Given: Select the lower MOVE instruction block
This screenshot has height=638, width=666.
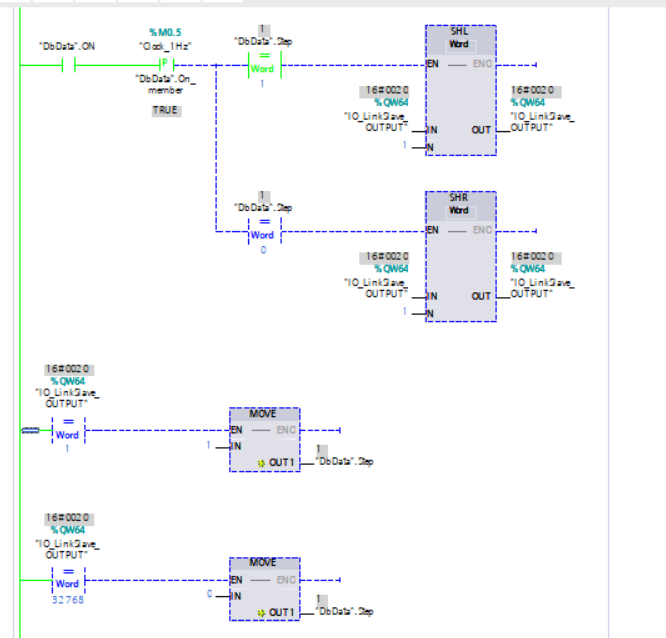Looking at the screenshot, I should point(264,588).
